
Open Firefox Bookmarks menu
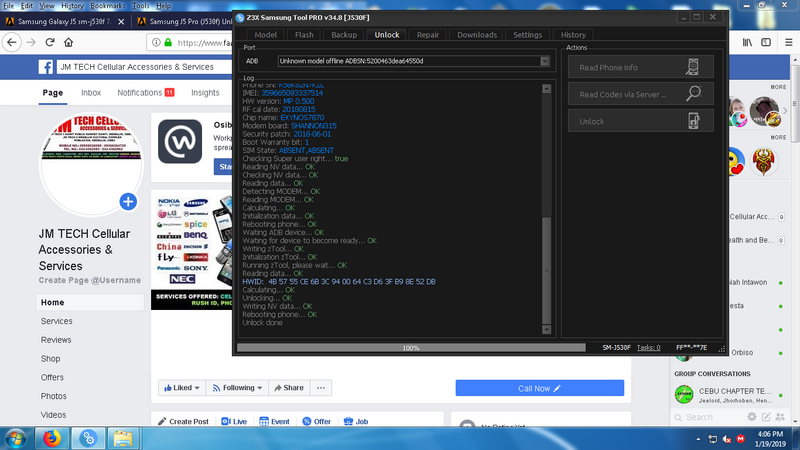(108, 6)
